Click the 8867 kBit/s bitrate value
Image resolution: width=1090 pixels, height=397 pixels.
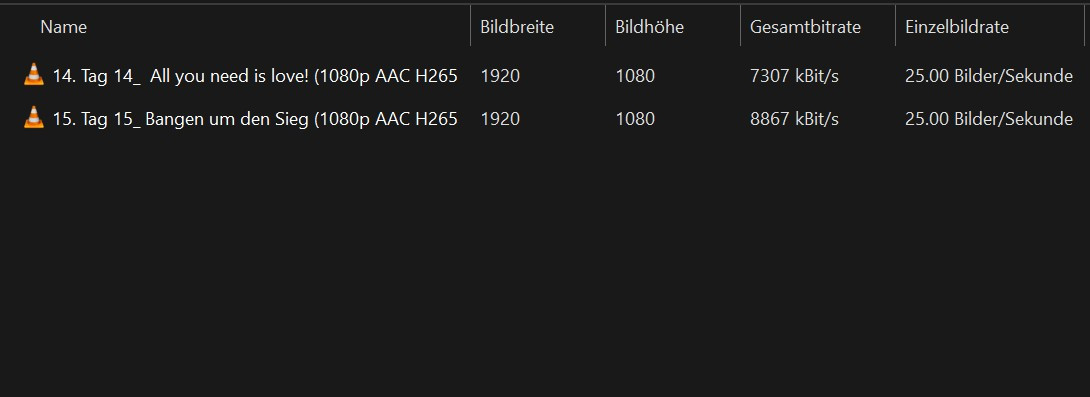[x=794, y=119]
